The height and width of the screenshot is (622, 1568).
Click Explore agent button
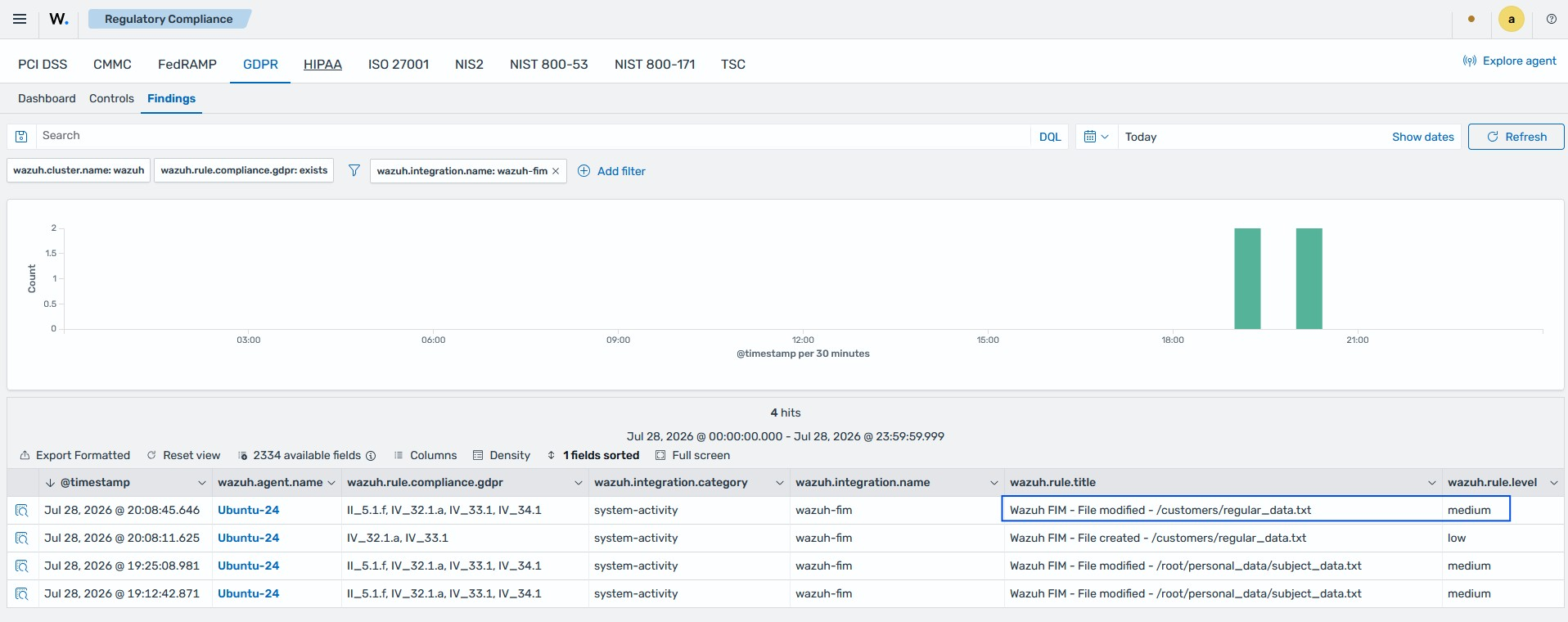[x=1510, y=61]
